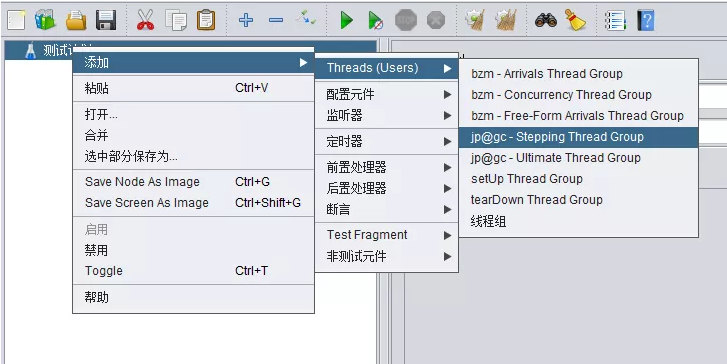
Task: Select the test plan flask tree node
Action: point(30,50)
